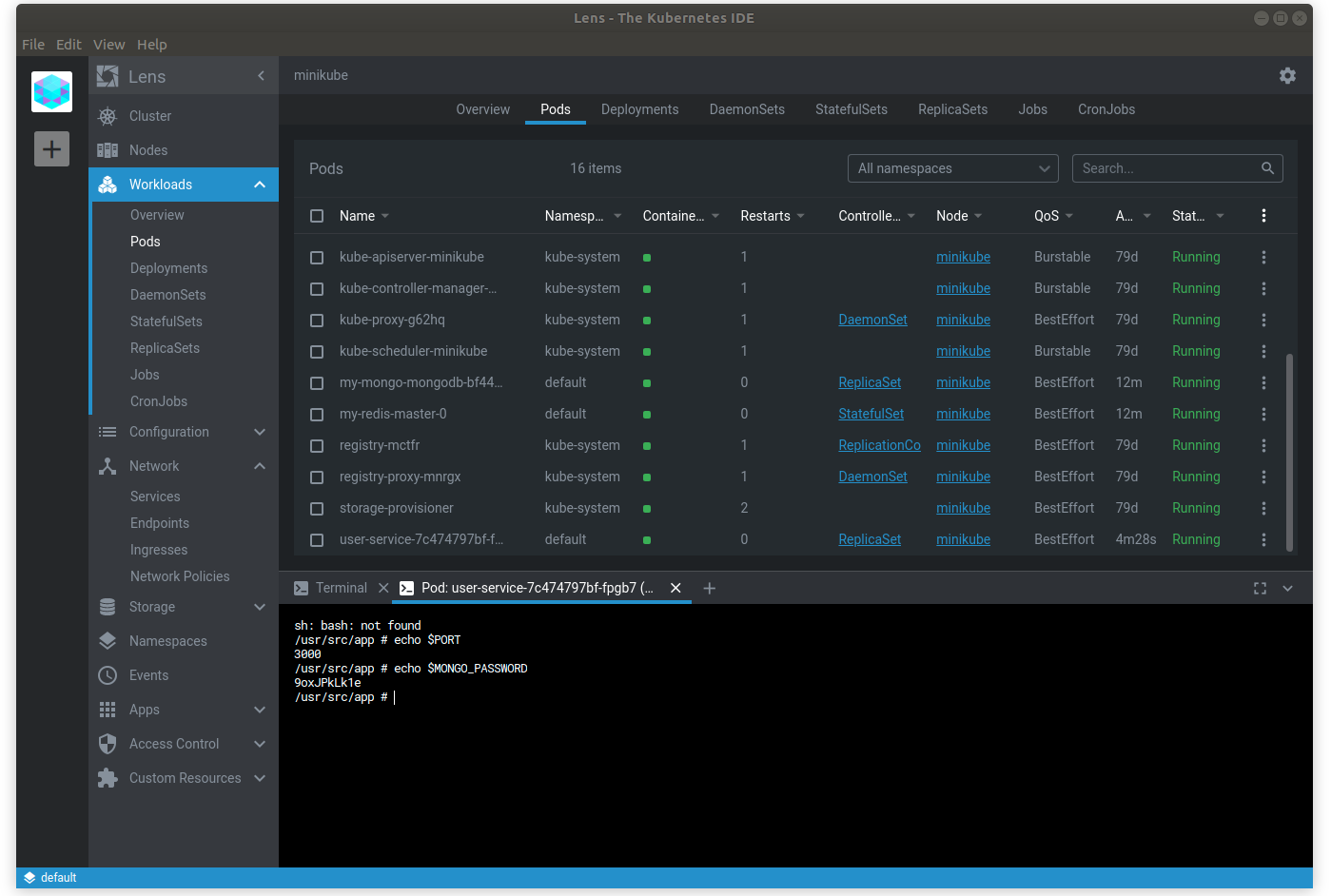The width and height of the screenshot is (1331, 896).
Task: Click the Custom Resources puzzle icon
Action: pyautogui.click(x=108, y=778)
